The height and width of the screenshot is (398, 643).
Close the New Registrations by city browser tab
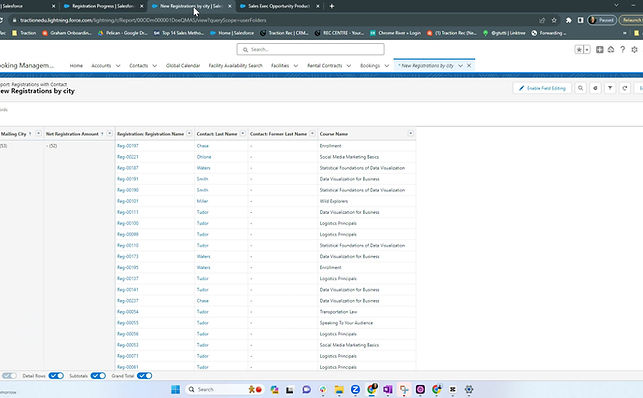point(230,6)
